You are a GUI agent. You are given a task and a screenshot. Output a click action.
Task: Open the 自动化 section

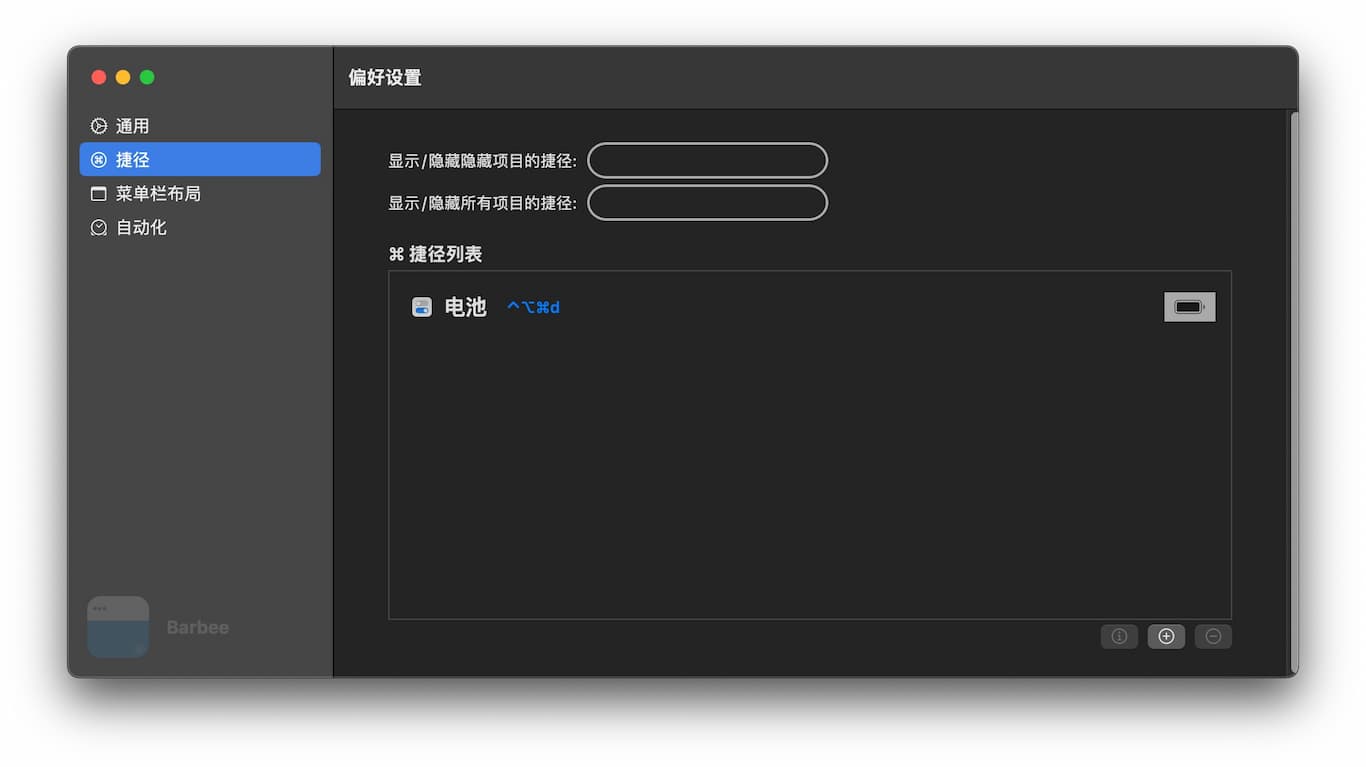pyautogui.click(x=200, y=228)
